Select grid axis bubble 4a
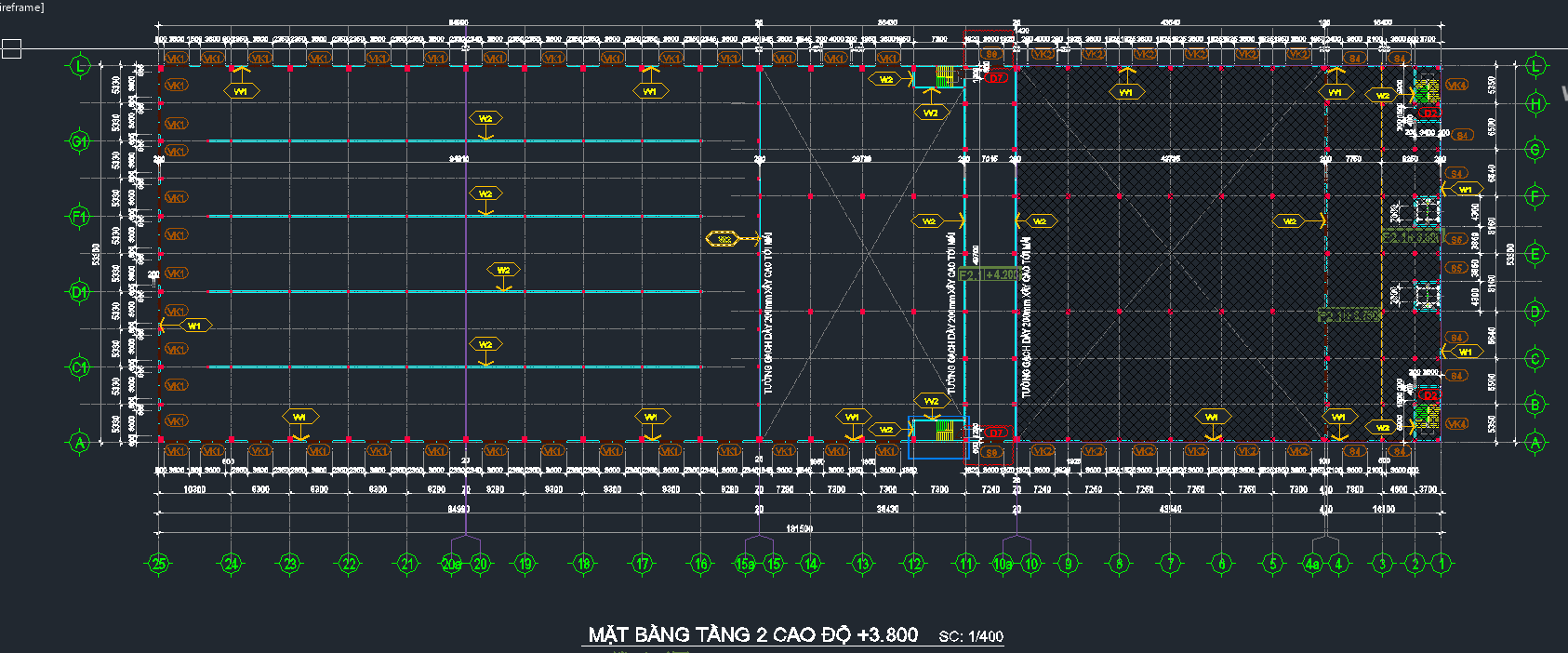This screenshot has height=653, width=1568. pyautogui.click(x=1312, y=564)
